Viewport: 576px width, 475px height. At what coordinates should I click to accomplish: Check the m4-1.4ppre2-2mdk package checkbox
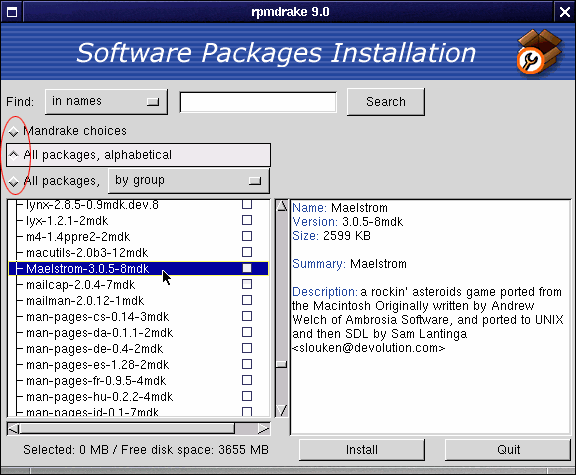click(247, 236)
